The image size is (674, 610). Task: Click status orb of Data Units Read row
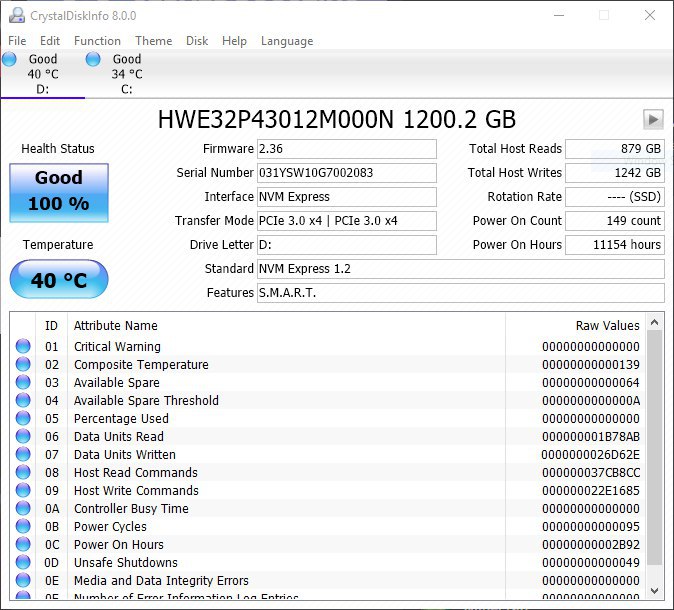(23, 436)
